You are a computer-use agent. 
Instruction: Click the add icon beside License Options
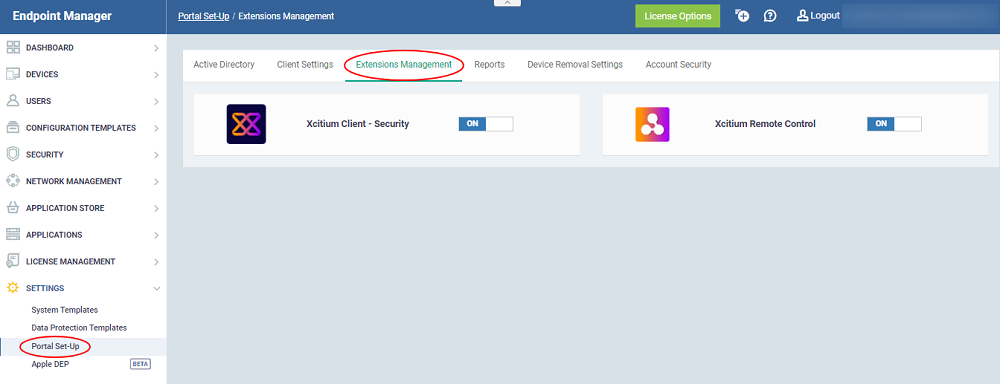coord(742,16)
